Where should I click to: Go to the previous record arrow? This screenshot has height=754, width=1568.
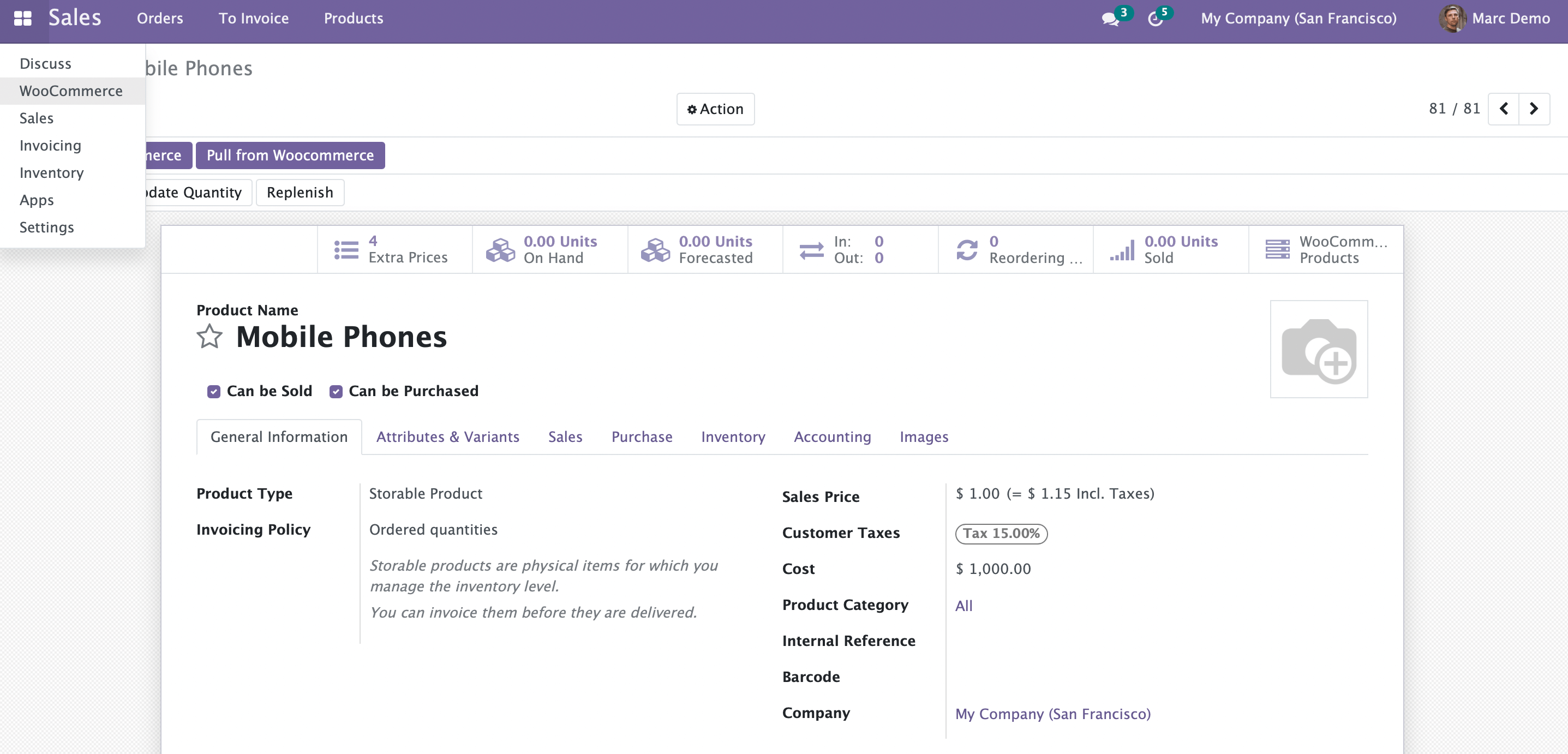1503,109
